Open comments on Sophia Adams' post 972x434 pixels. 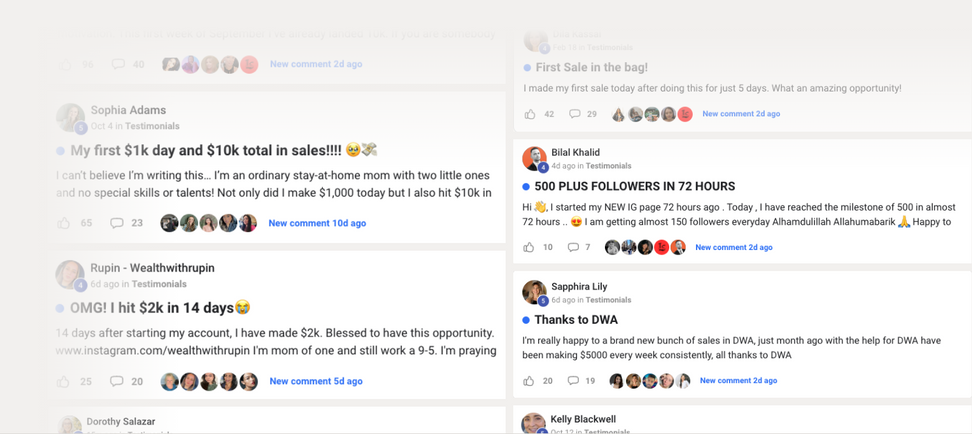click(x=117, y=223)
